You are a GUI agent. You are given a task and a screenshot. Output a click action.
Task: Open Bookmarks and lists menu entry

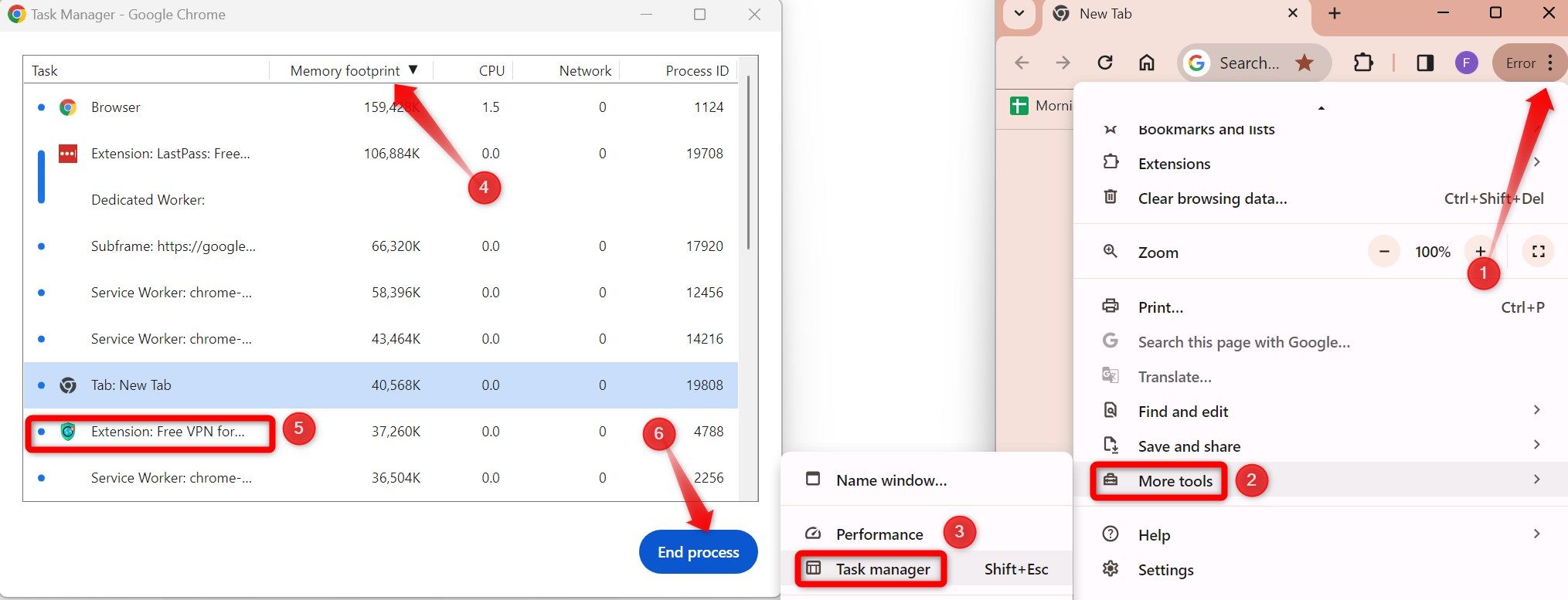click(1321, 129)
